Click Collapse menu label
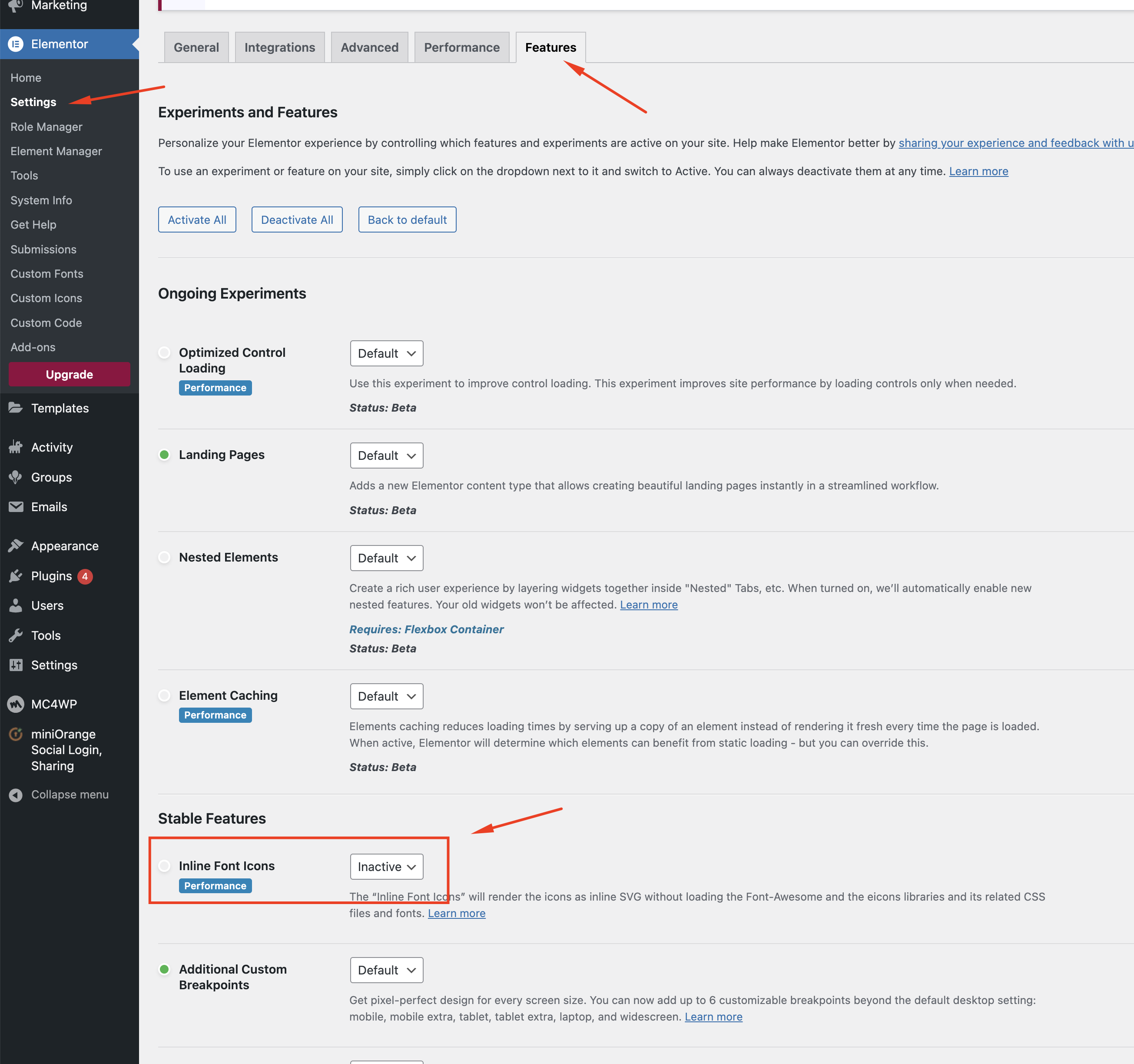This screenshot has width=1134, height=1064. click(x=70, y=795)
